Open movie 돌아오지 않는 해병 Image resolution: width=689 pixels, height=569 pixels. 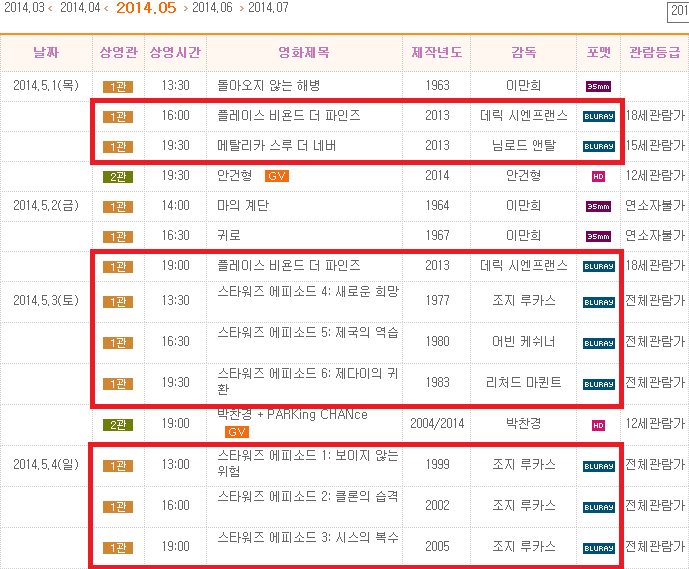268,85
